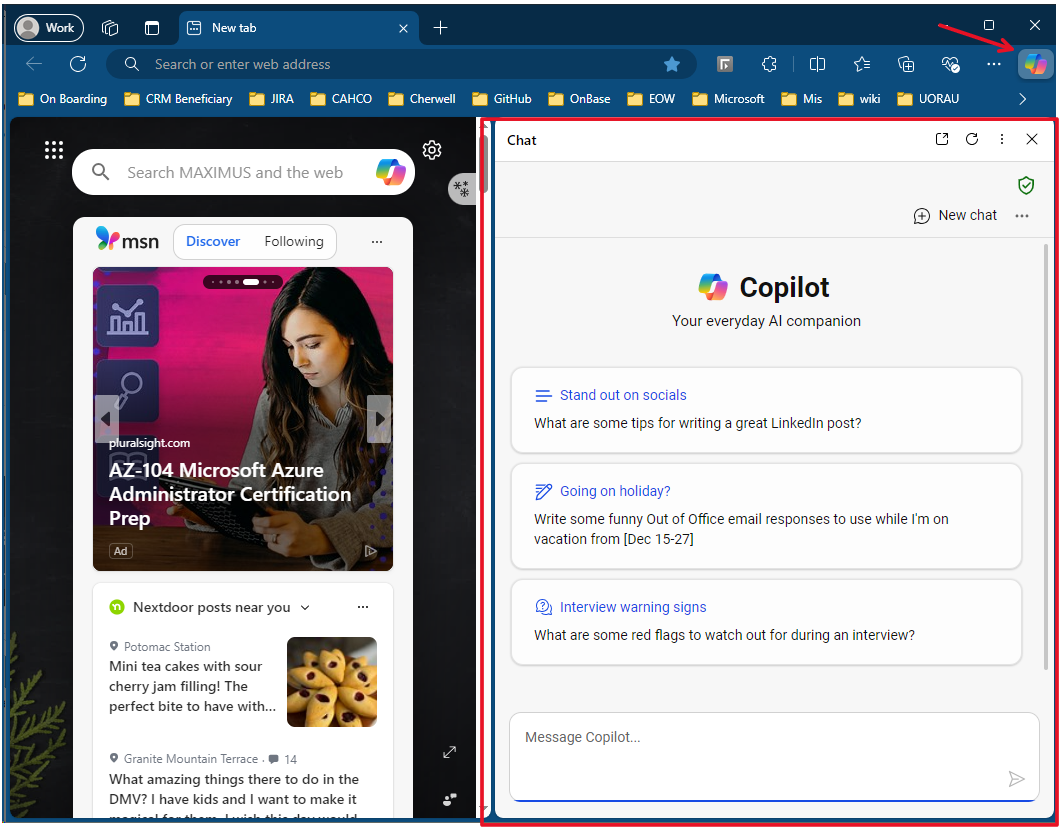Switch to Following tab in msn feed

click(x=294, y=241)
